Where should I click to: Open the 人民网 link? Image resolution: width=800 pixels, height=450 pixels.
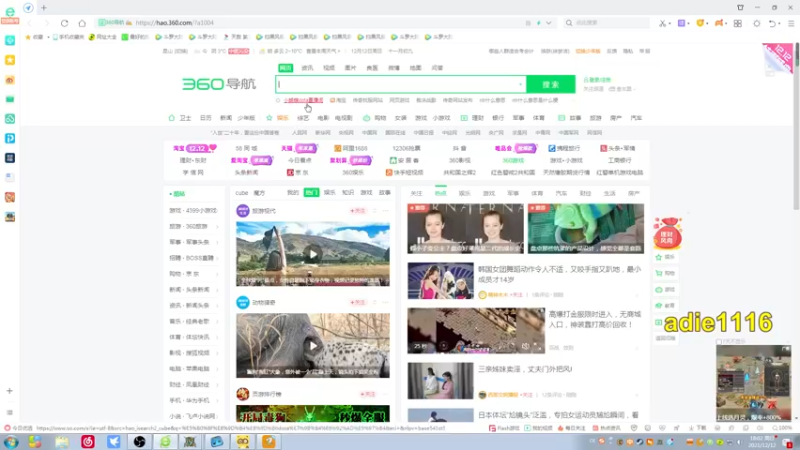pos(299,133)
